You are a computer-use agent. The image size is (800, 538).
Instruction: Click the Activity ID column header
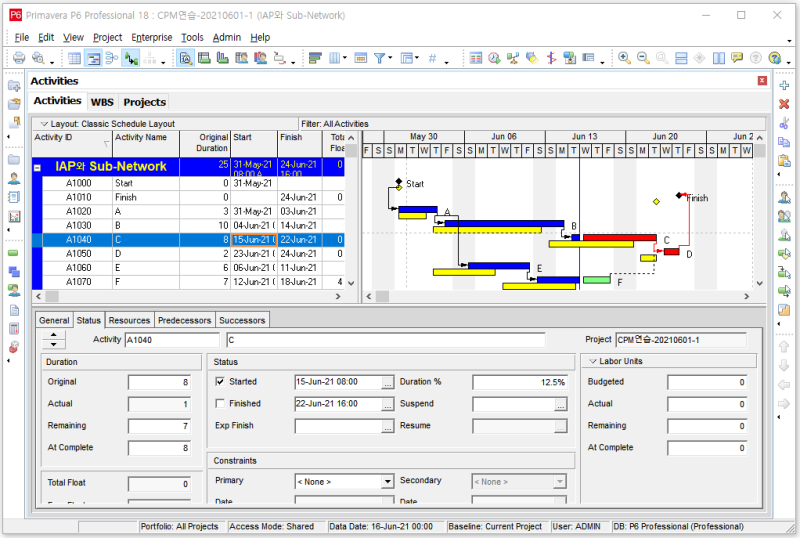point(72,143)
